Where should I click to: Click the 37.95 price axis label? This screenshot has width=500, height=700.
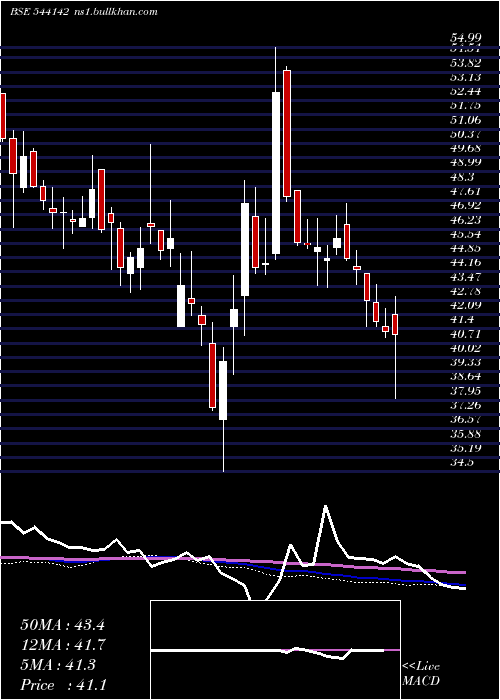point(465,391)
